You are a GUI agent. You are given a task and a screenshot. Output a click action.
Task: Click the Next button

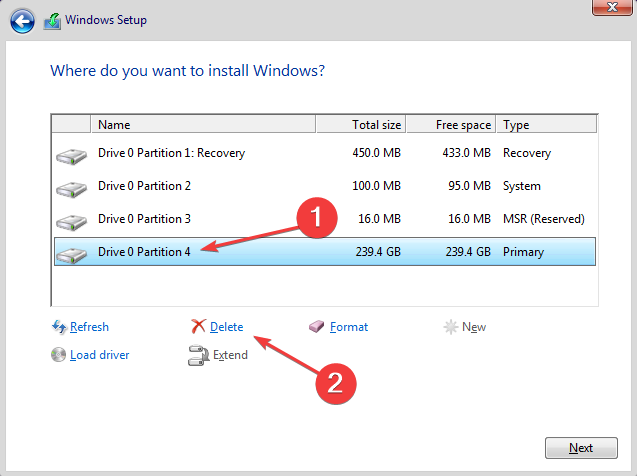coord(581,448)
